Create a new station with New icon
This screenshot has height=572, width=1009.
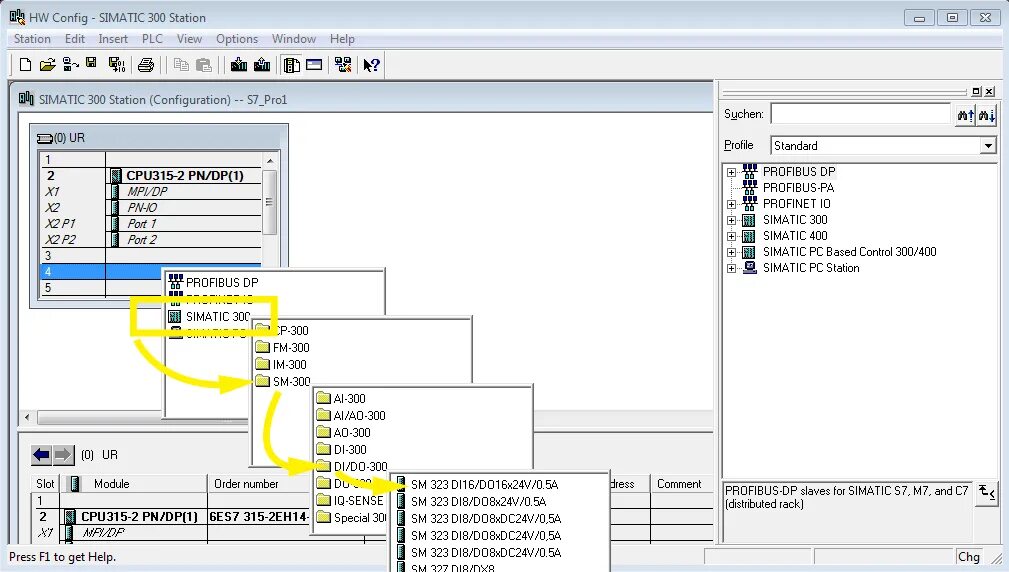[x=25, y=64]
